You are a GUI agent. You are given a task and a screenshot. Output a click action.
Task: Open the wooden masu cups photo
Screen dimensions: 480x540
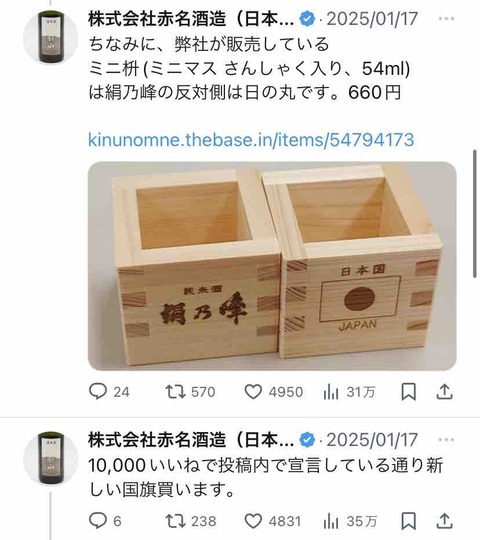click(x=272, y=266)
